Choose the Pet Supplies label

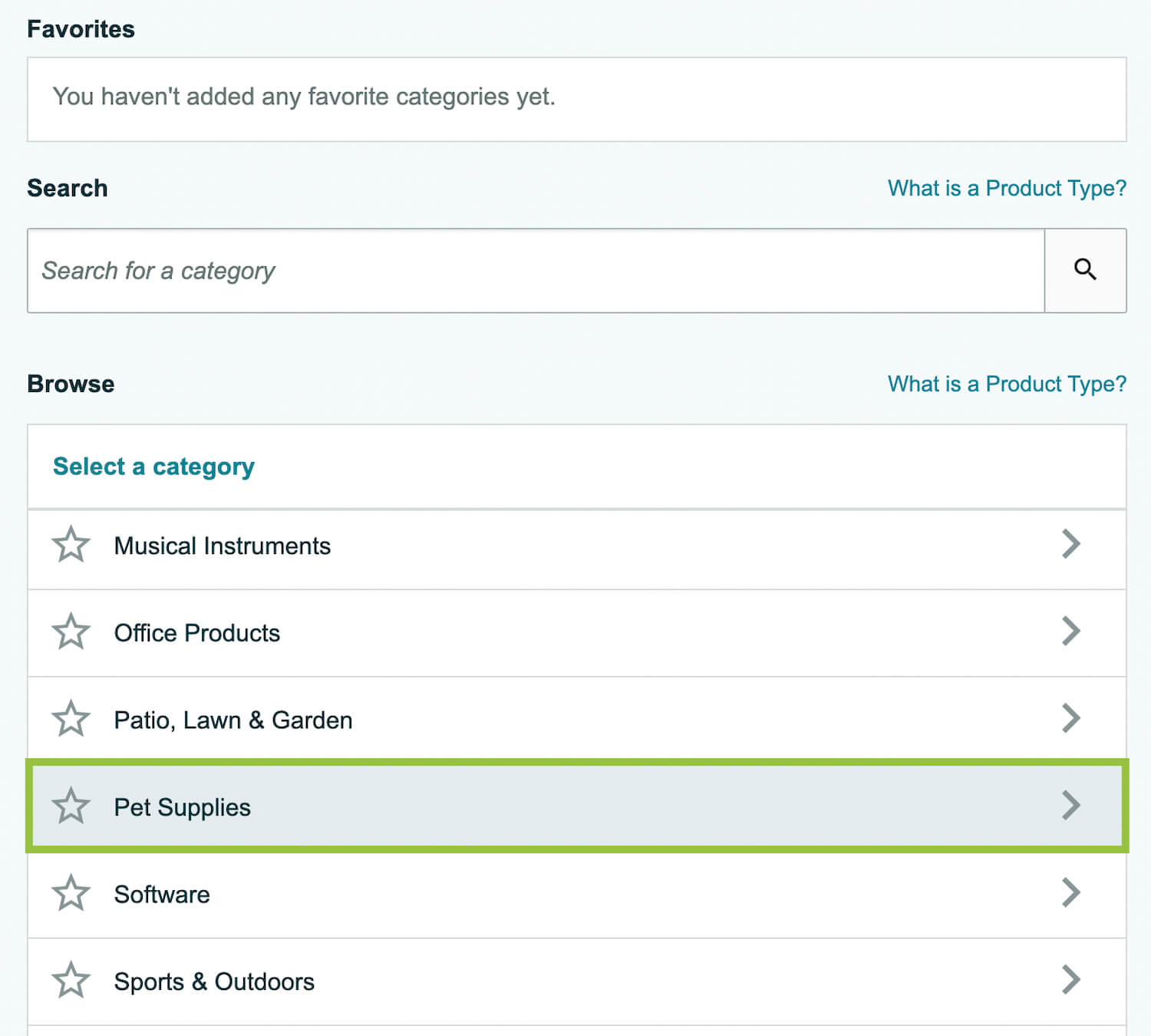tap(183, 807)
